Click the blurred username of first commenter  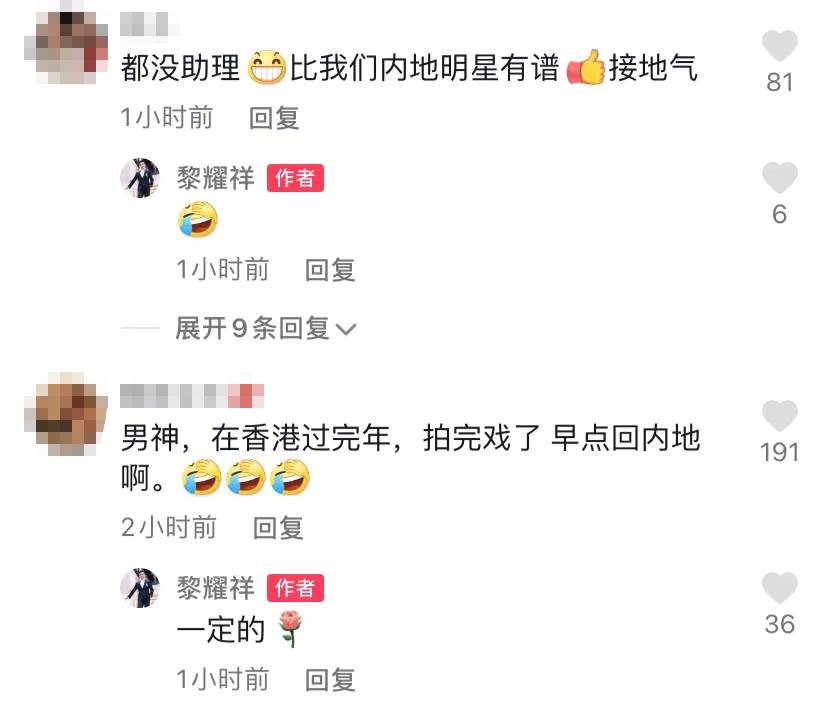click(x=149, y=25)
